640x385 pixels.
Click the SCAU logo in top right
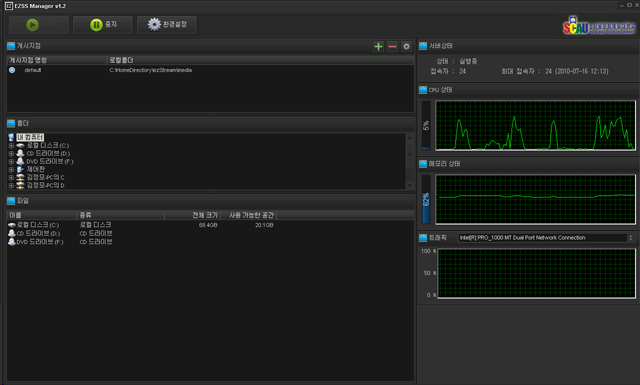[x=599, y=26]
